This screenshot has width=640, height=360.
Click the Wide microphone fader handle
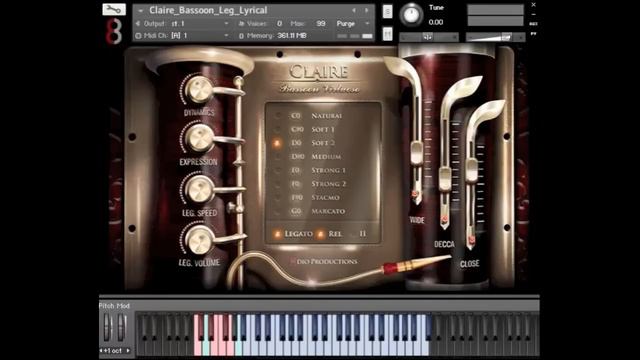pyautogui.click(x=417, y=153)
